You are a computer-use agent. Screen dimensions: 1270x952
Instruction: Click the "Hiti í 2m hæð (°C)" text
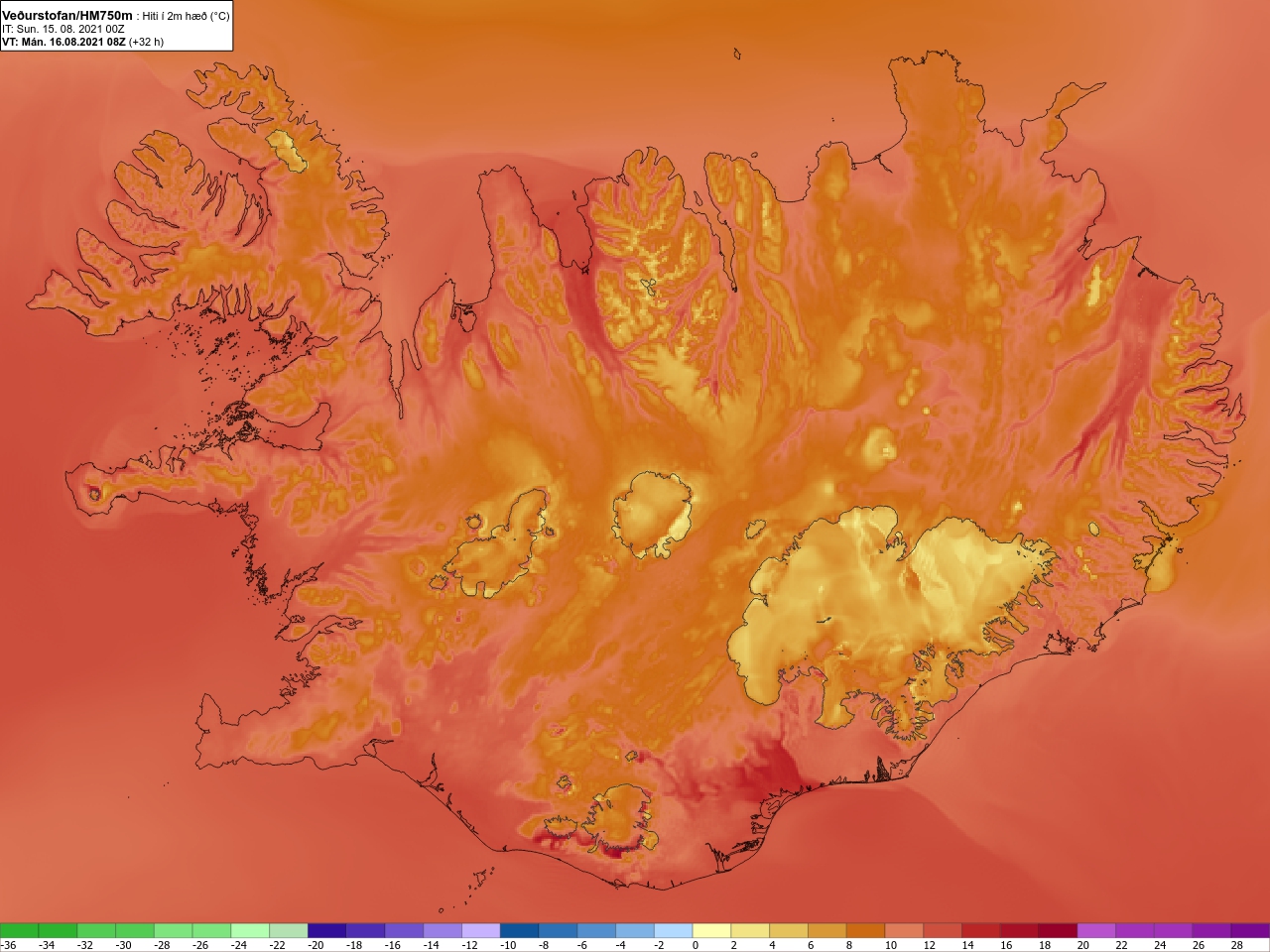coord(187,17)
